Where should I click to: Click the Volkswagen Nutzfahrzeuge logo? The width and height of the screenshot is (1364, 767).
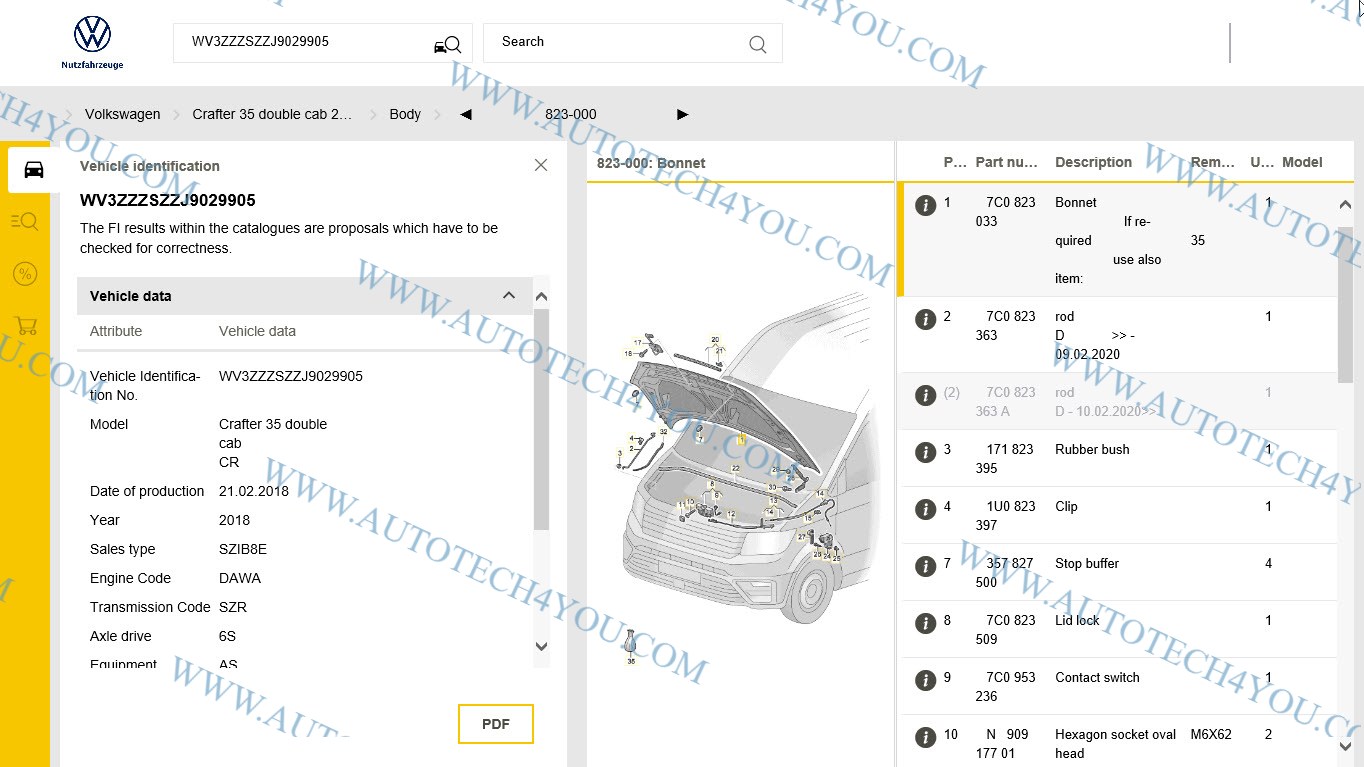coord(92,42)
